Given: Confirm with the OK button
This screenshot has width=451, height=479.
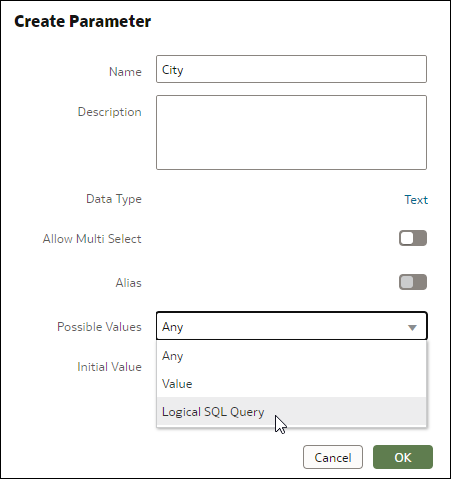Looking at the screenshot, I should [403, 457].
